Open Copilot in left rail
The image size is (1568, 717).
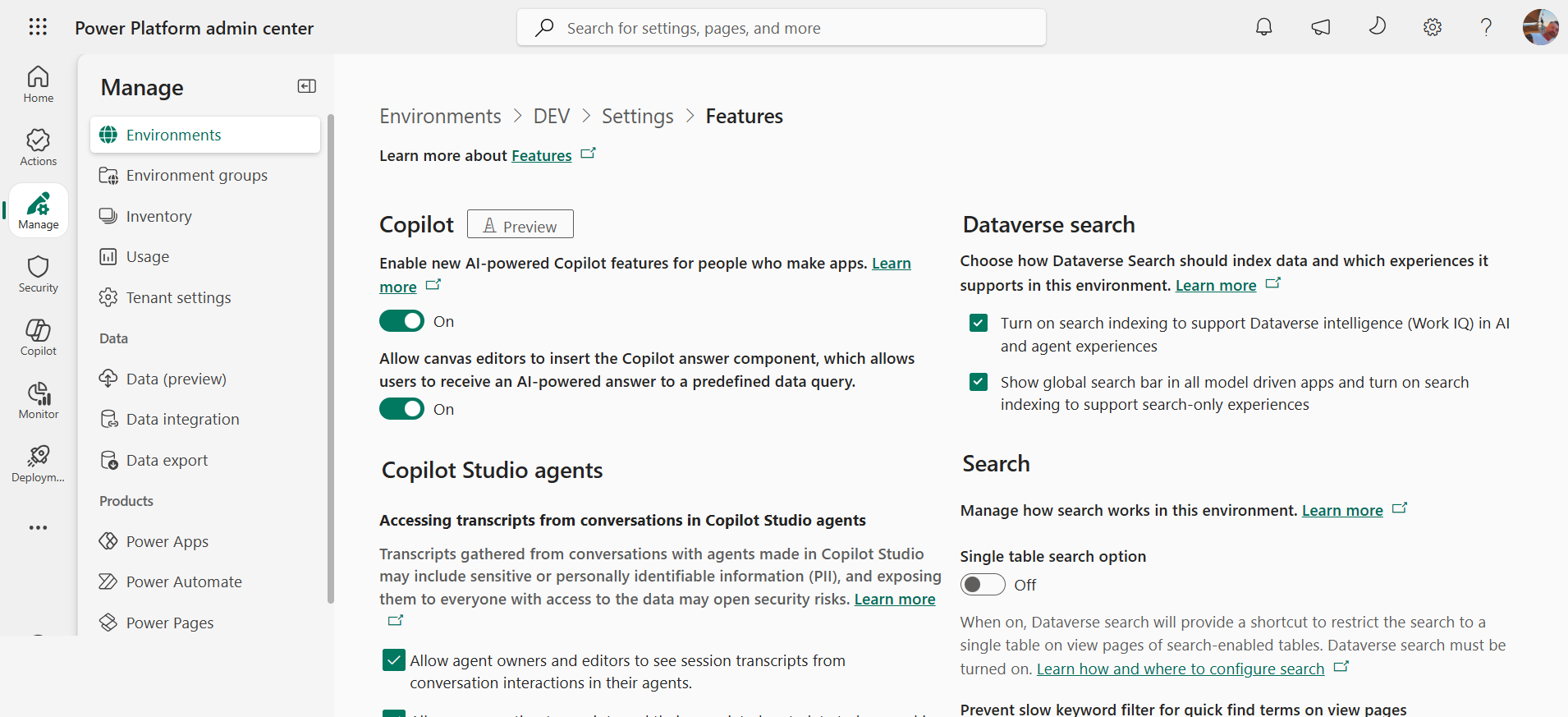39,338
